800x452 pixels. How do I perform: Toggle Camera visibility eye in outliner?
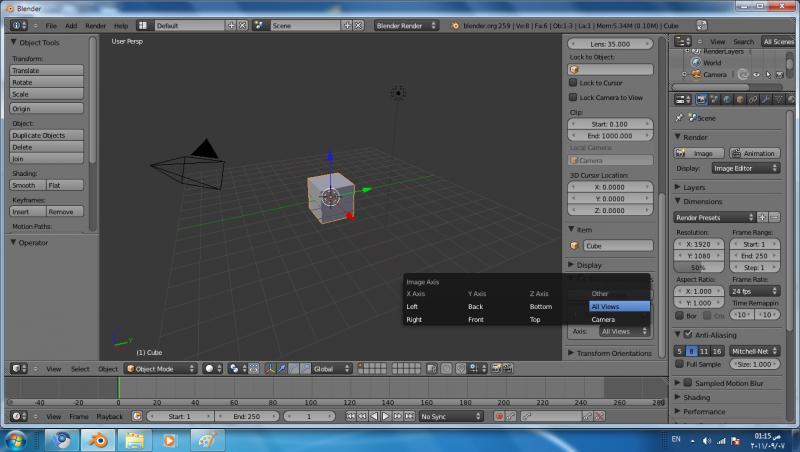756,74
